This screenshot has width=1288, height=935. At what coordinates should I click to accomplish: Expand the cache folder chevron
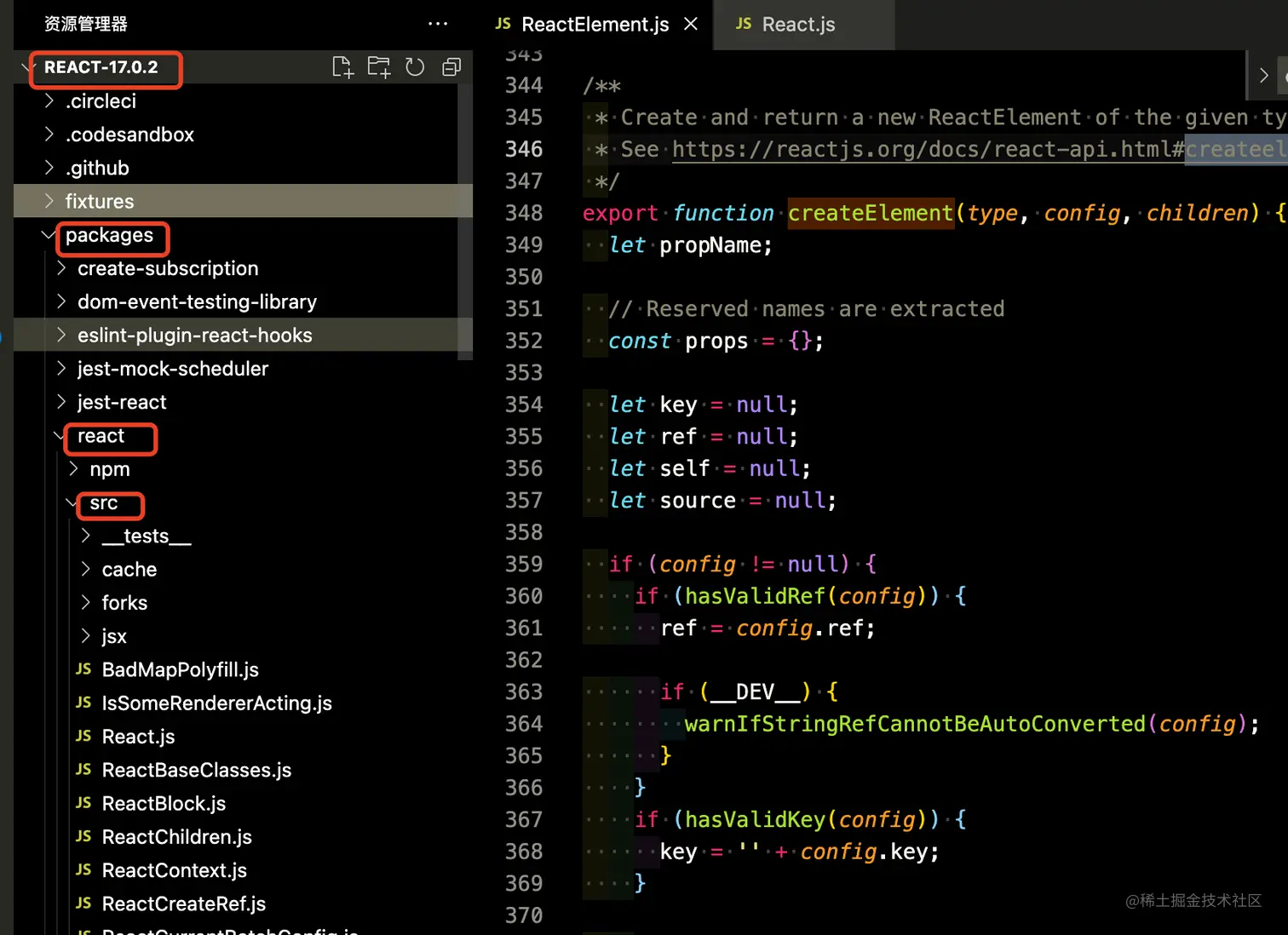tap(86, 569)
